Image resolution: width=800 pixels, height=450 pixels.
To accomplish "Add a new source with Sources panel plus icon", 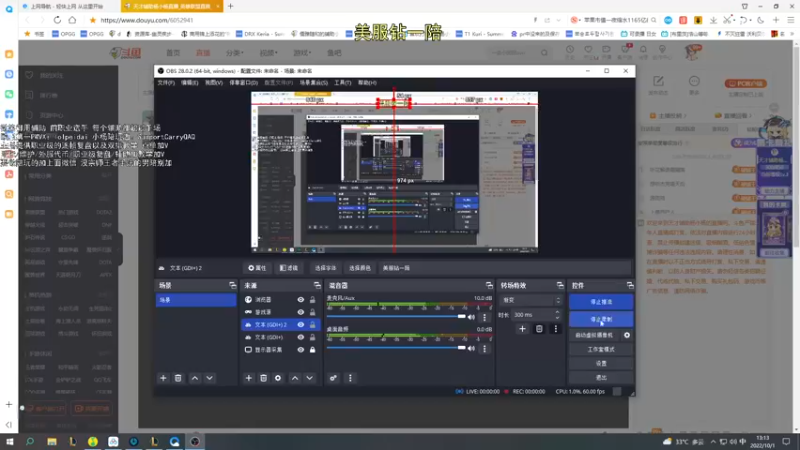I will (248, 378).
